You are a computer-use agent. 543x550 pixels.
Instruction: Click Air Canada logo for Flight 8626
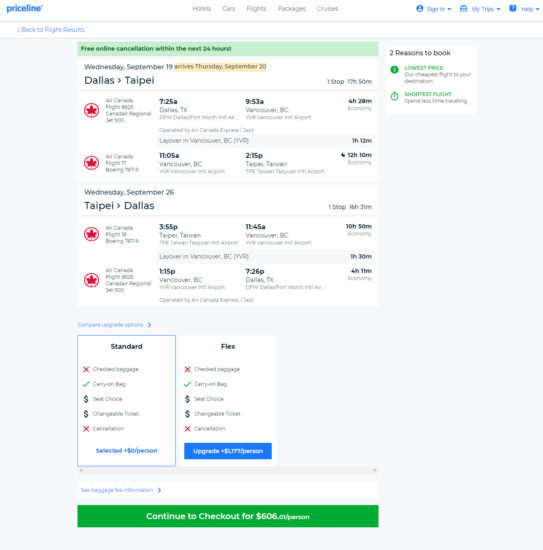(x=92, y=280)
